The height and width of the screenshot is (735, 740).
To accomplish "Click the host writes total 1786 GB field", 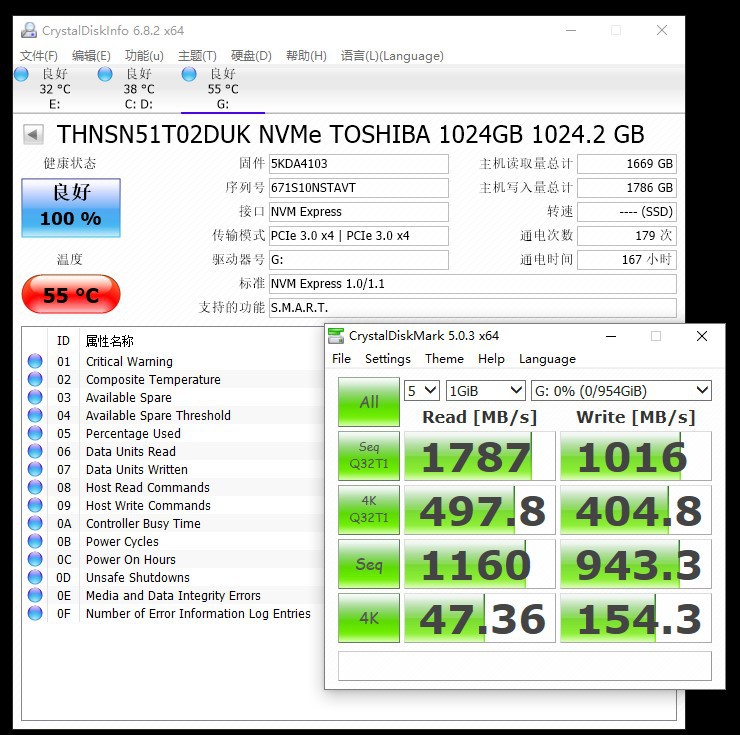I will 627,188.
